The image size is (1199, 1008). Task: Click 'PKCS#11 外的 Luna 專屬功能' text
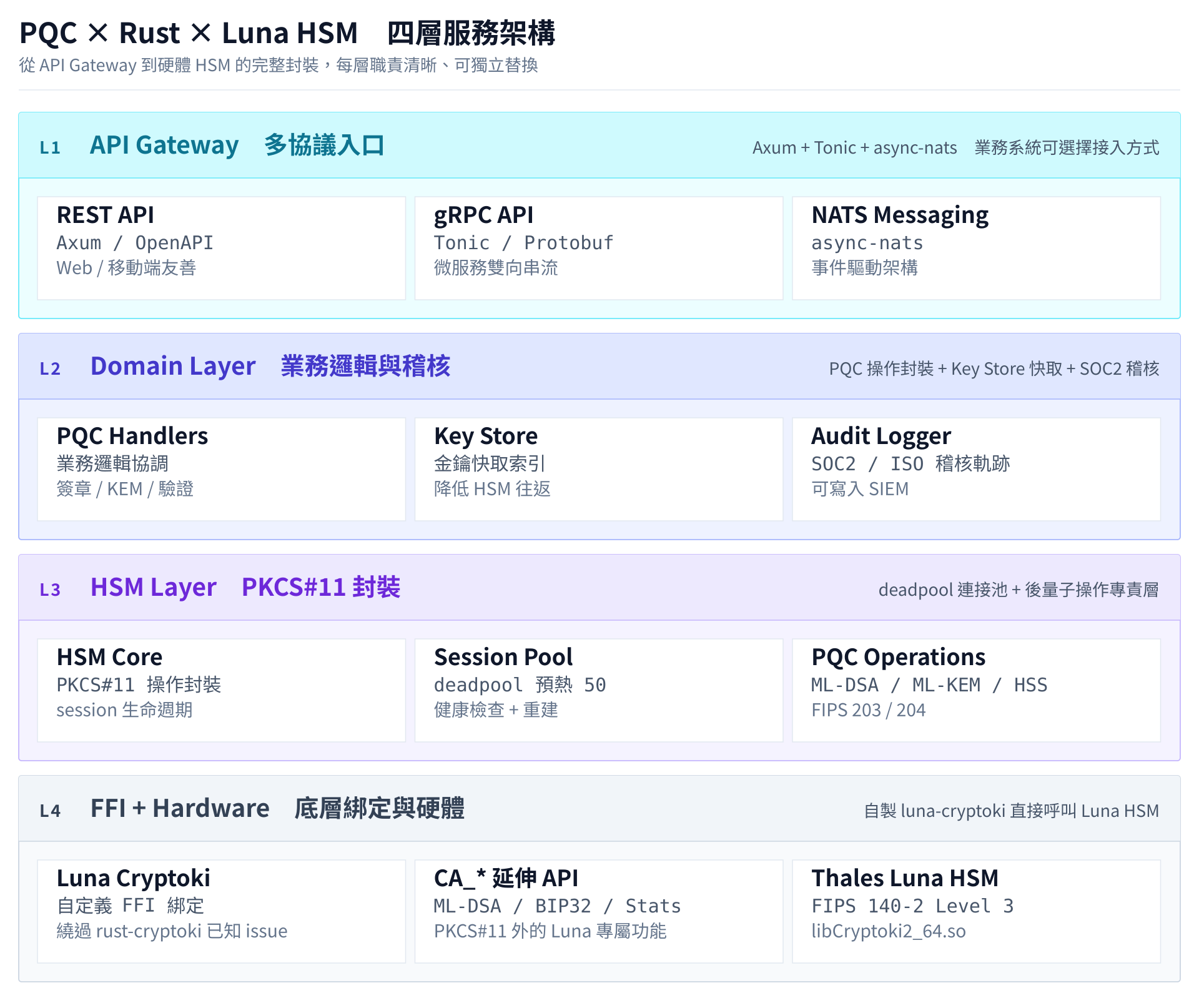tap(550, 931)
